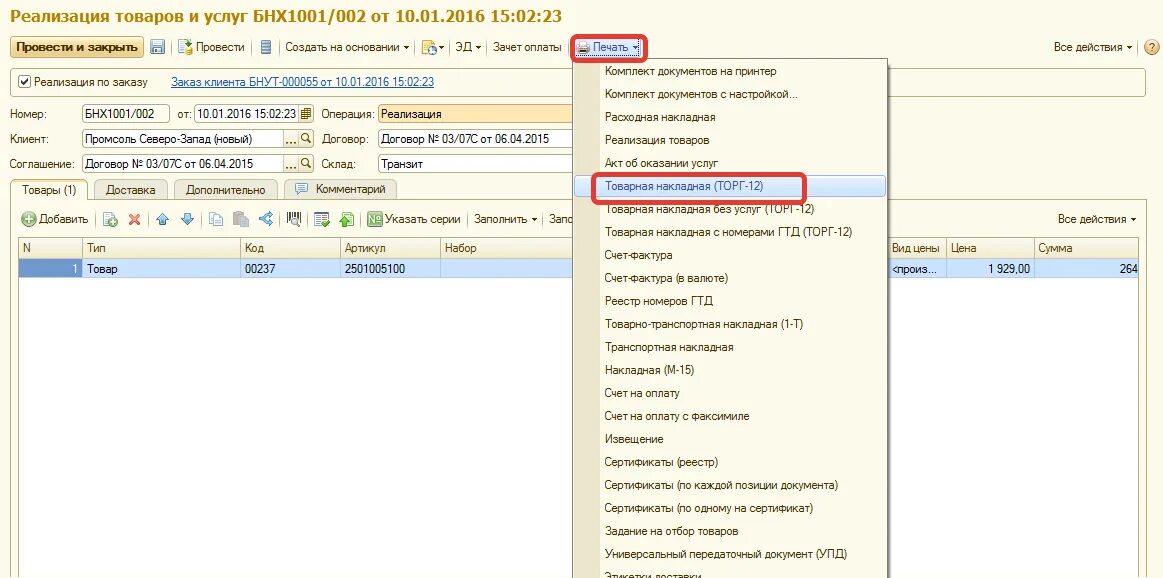
Task: Open top Все действия menu
Action: (x=1093, y=47)
